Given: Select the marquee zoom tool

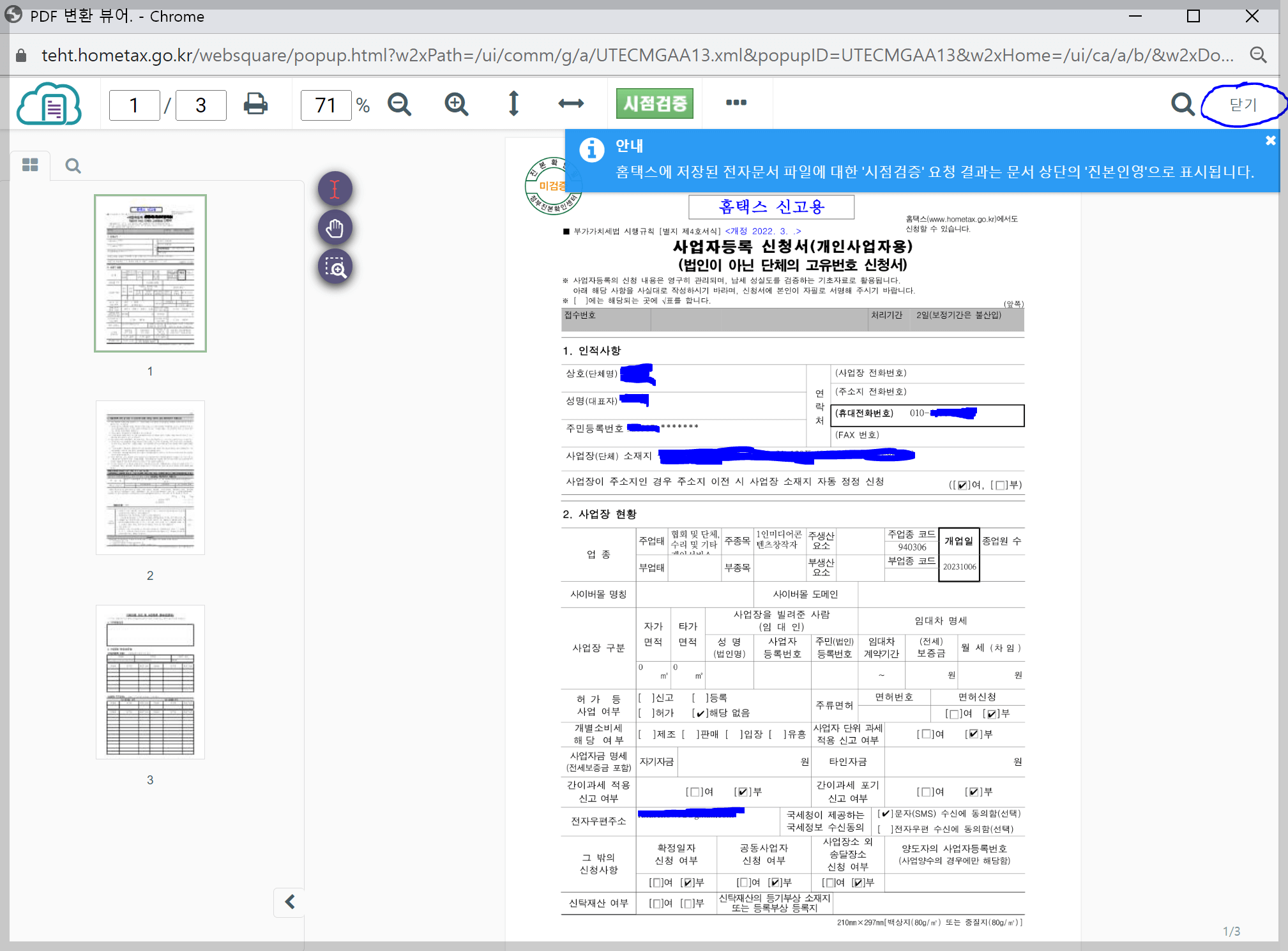Looking at the screenshot, I should tap(335, 267).
